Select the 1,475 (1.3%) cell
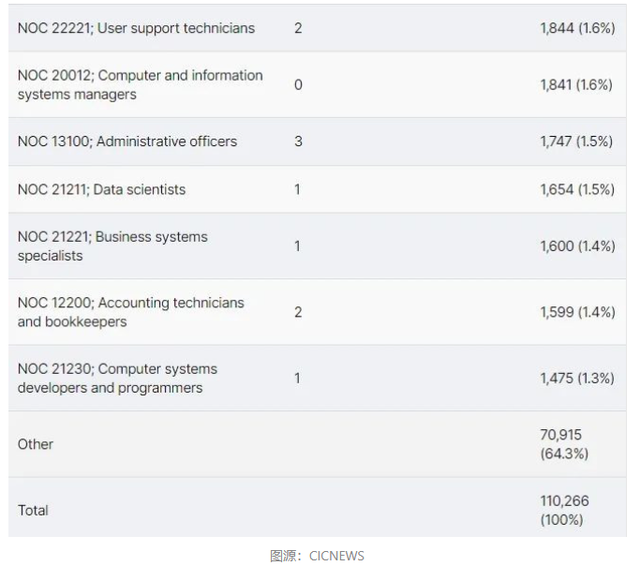The height and width of the screenshot is (566, 640). click(x=576, y=378)
